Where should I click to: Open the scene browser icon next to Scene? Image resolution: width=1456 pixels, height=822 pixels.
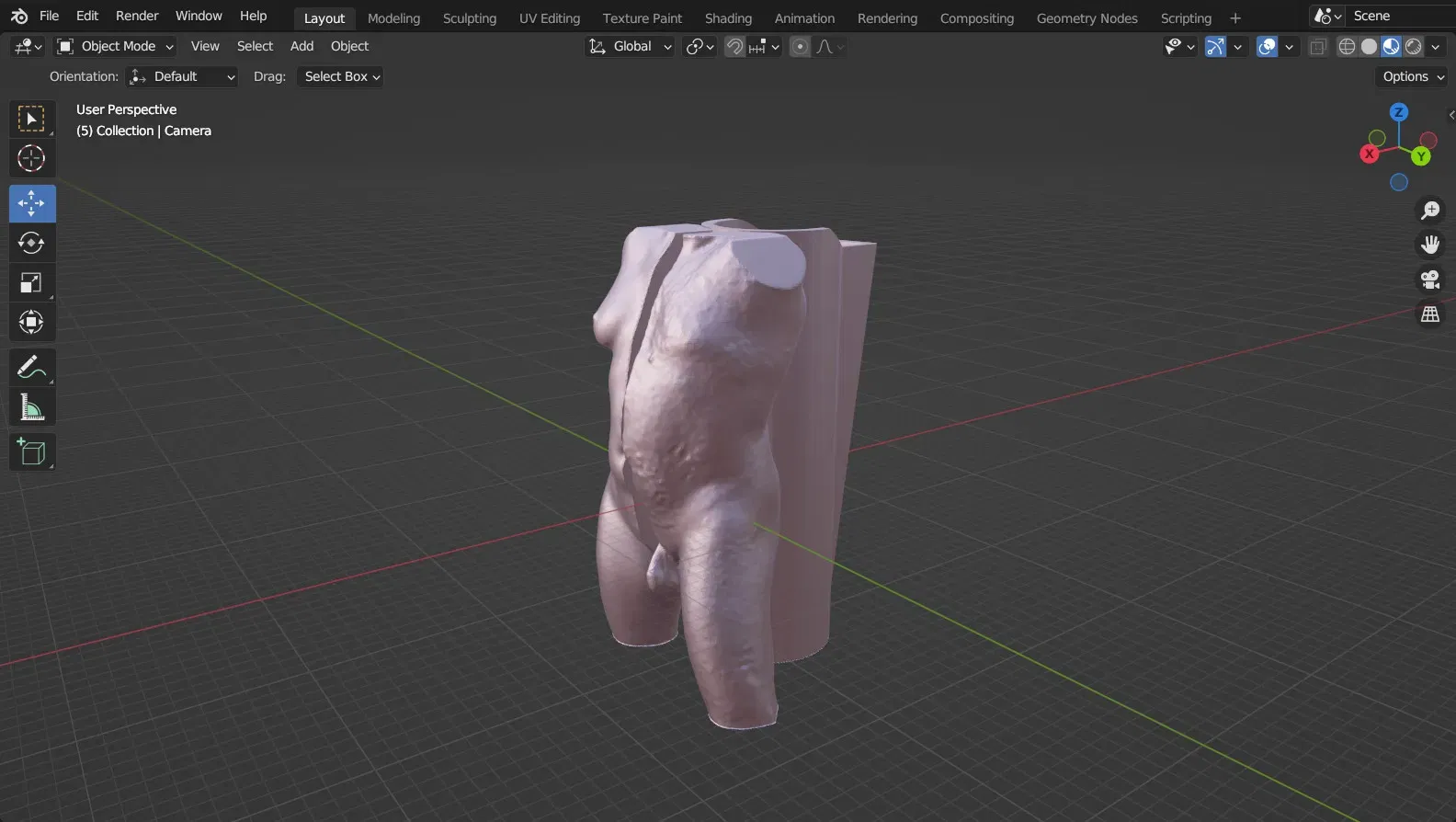click(1327, 16)
